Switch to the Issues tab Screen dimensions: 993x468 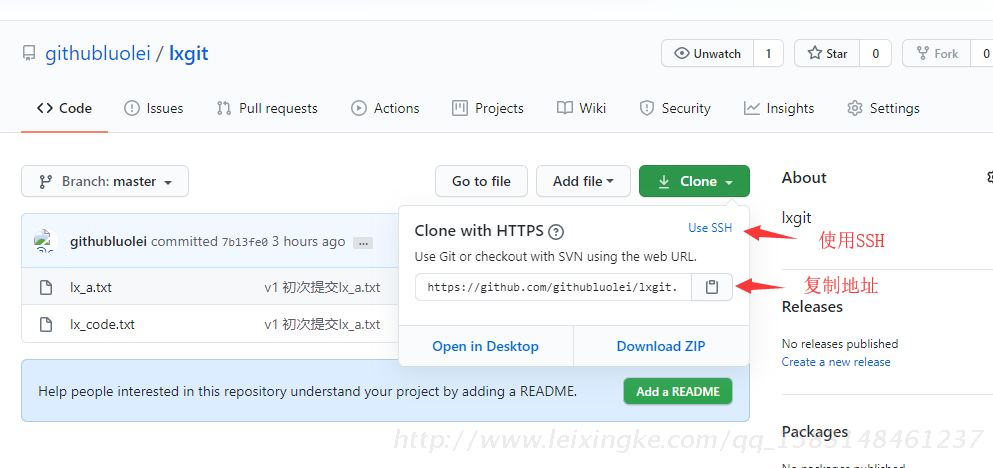(x=153, y=108)
